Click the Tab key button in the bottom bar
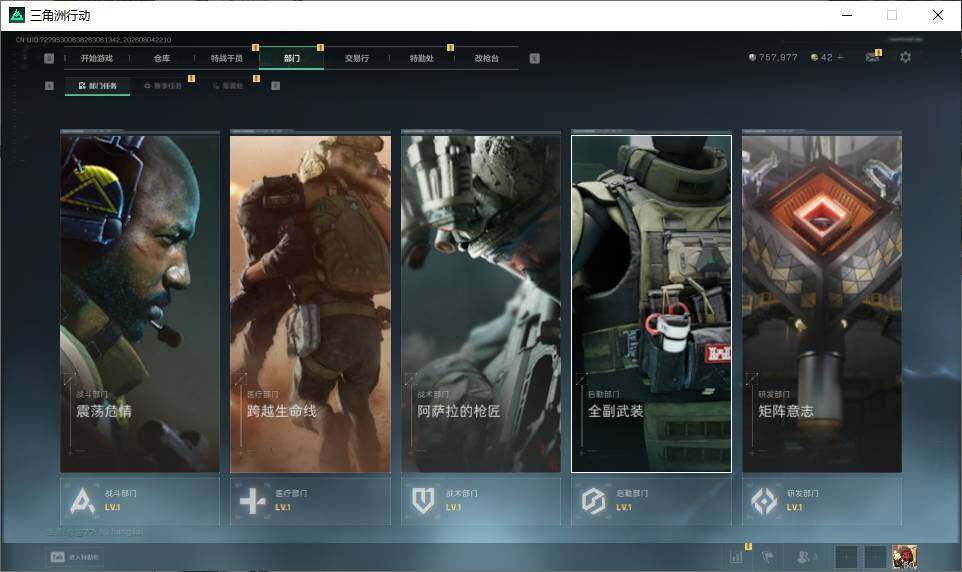The image size is (962, 572). (57, 557)
